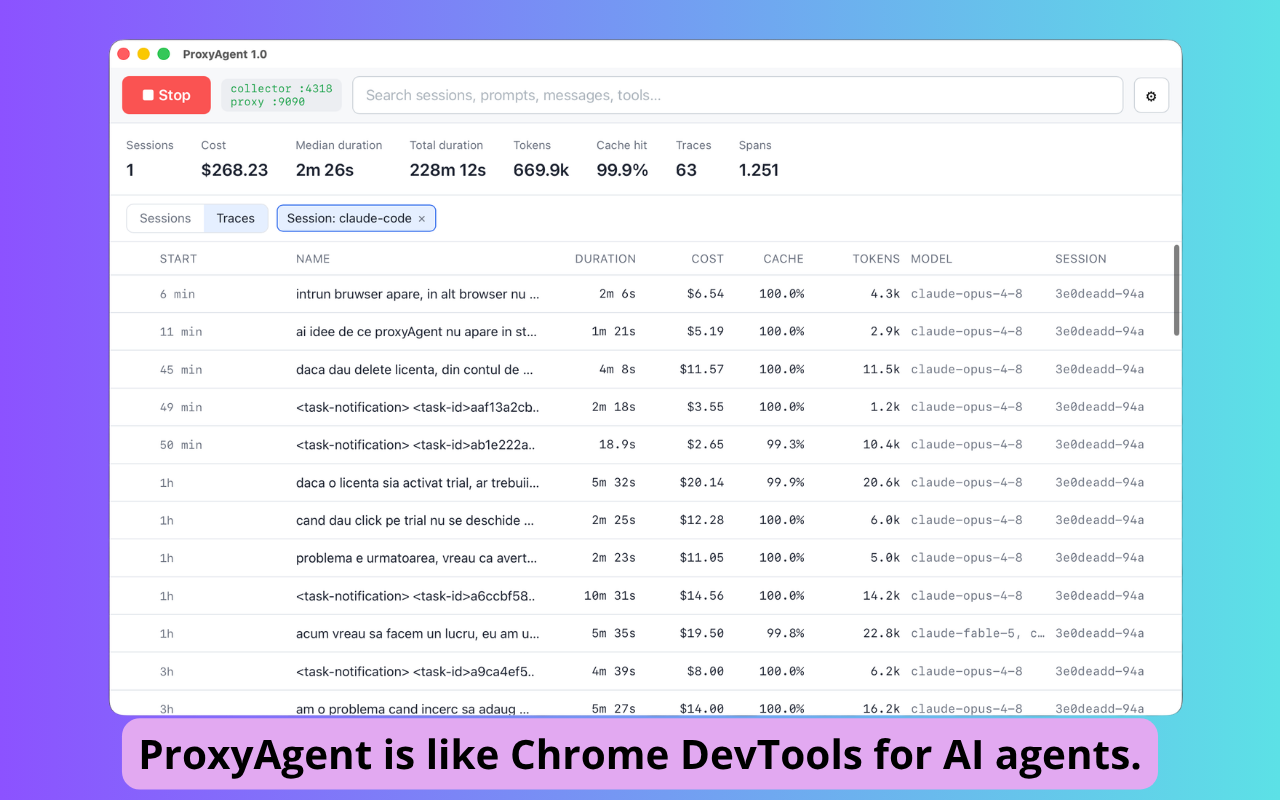Screen dimensions: 1280x800
Task: Remove the Session: claude-code filter chip
Action: tap(422, 219)
